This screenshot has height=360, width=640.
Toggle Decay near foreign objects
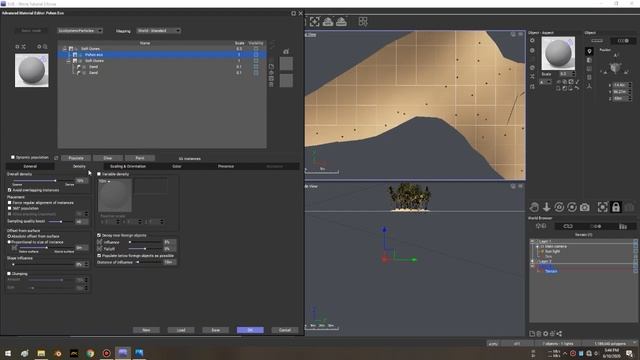99,236
